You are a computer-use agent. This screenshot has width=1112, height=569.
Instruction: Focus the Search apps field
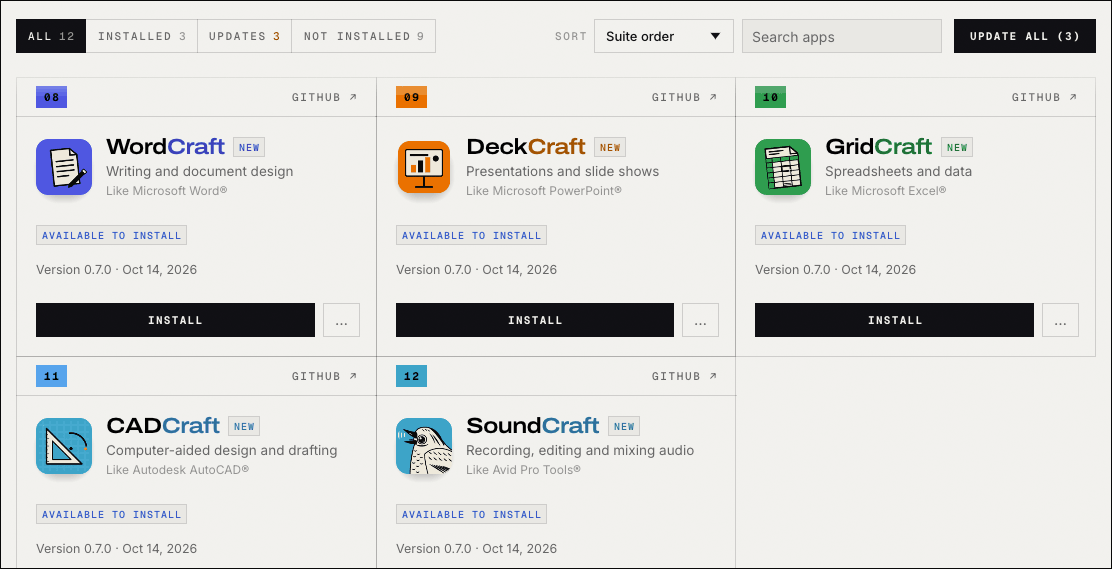842,36
